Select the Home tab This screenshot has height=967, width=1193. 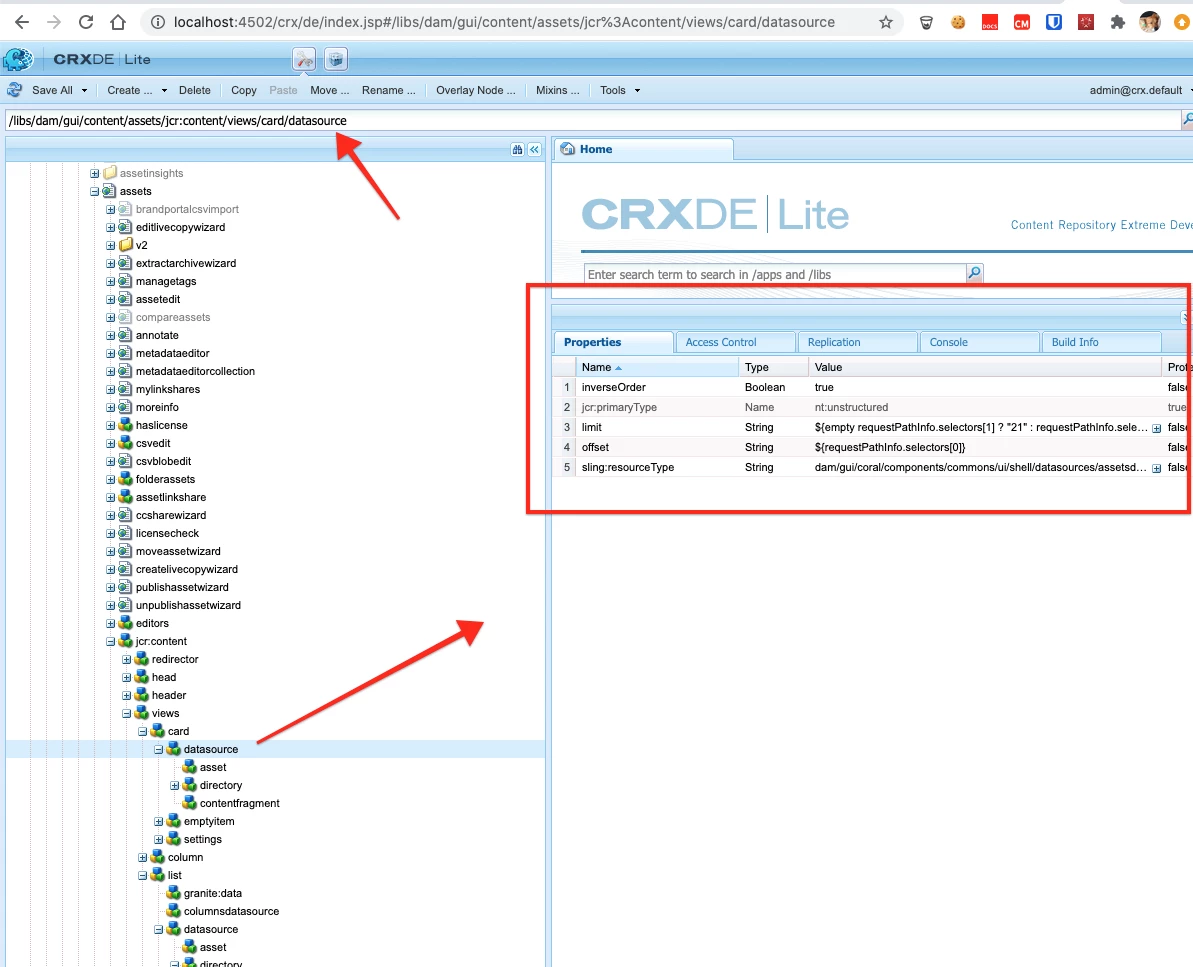[643, 149]
